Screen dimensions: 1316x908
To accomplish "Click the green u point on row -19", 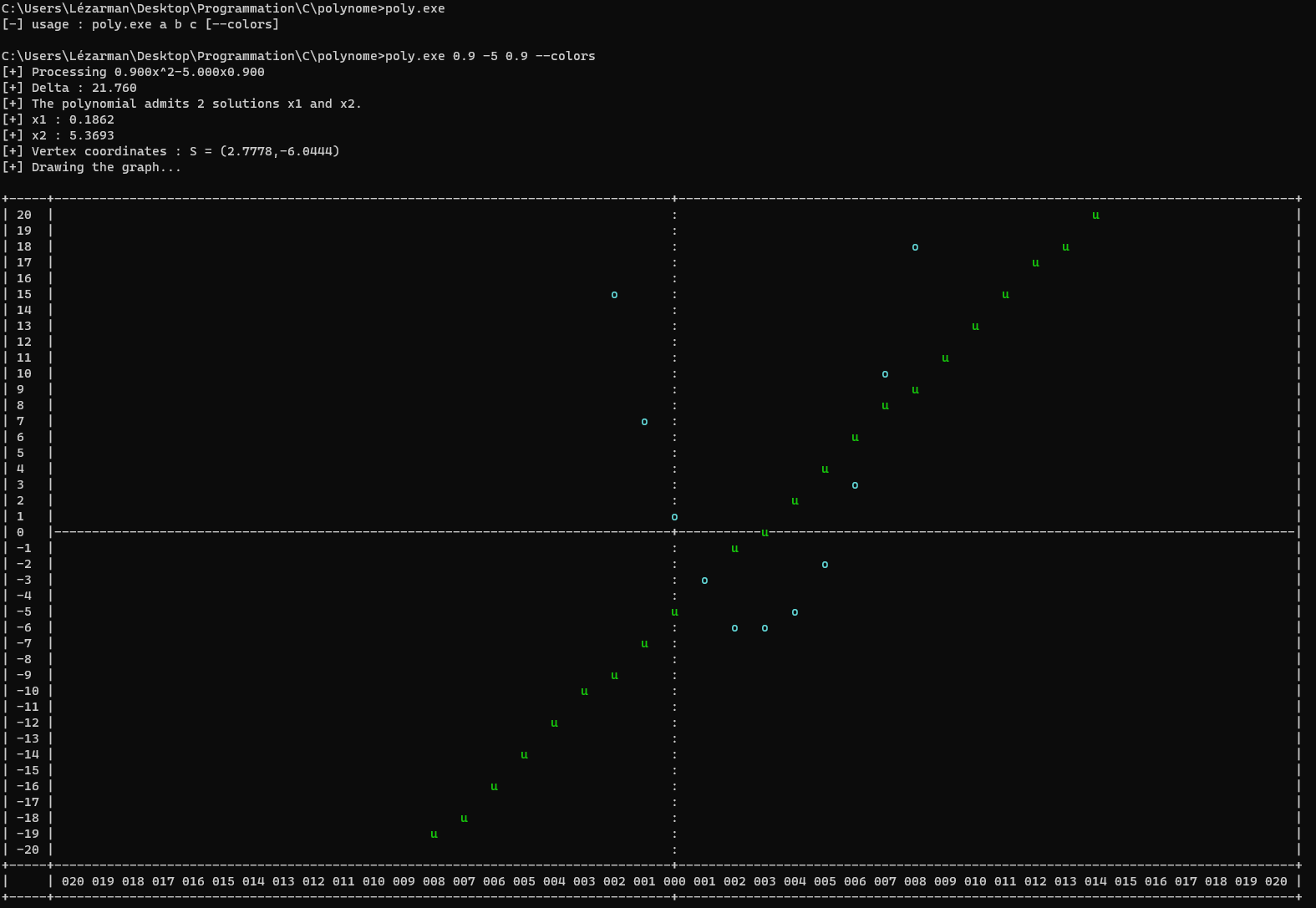I will tap(434, 834).
